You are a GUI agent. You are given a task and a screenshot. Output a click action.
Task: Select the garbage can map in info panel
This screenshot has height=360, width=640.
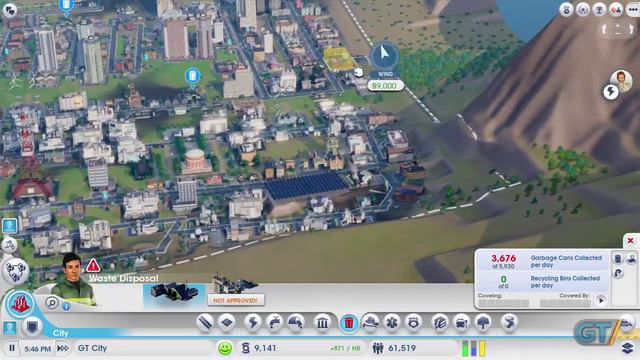pos(618,258)
